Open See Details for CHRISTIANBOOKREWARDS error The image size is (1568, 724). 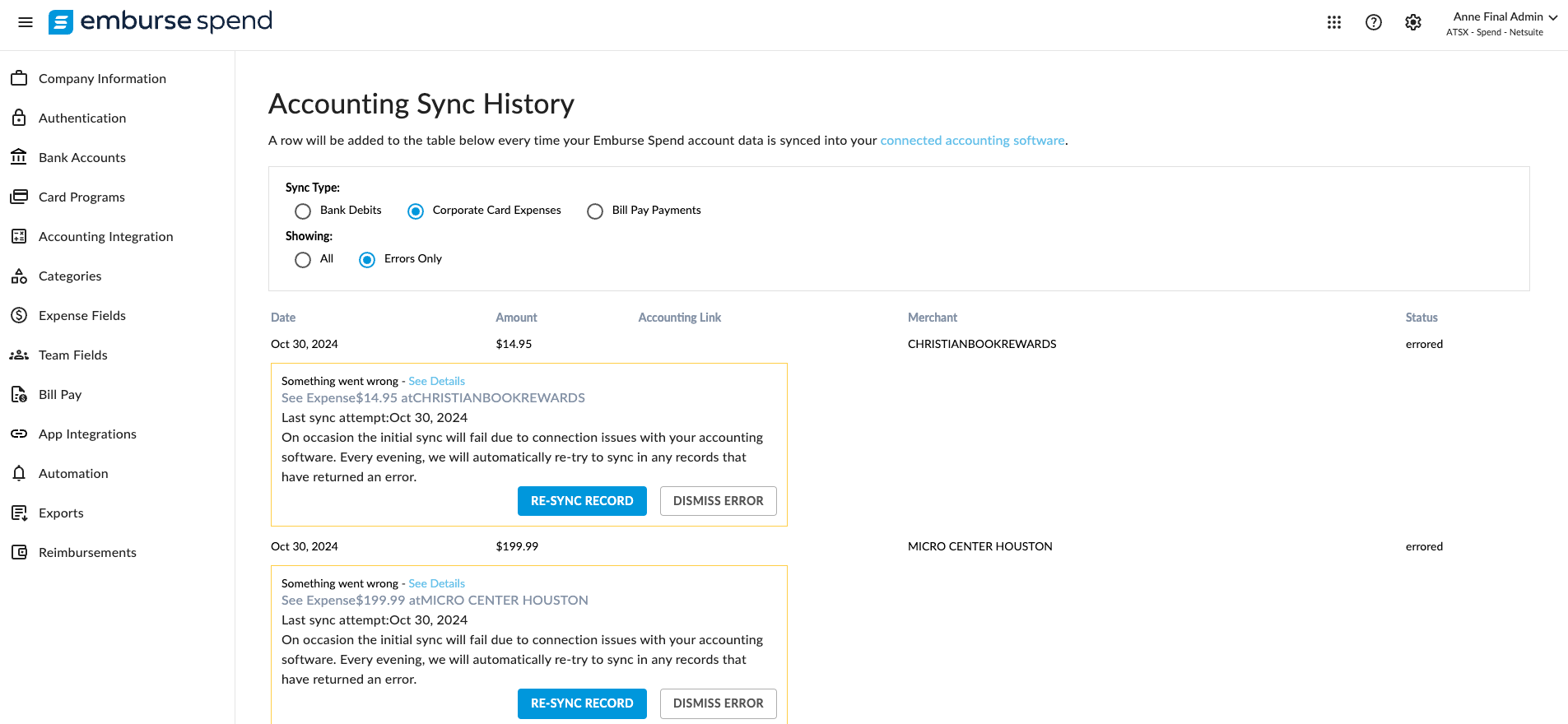(436, 381)
